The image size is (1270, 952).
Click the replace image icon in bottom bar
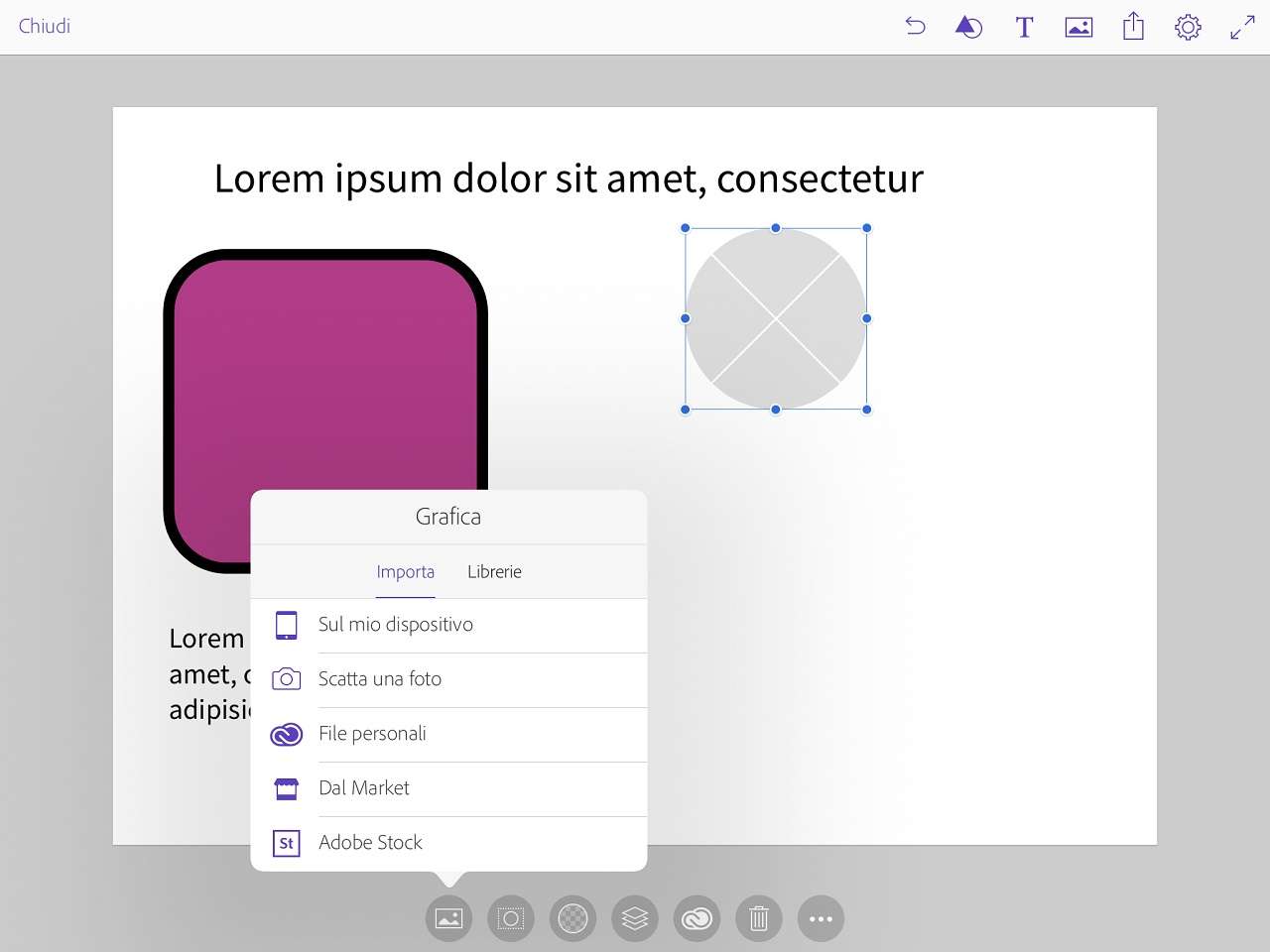point(448,918)
